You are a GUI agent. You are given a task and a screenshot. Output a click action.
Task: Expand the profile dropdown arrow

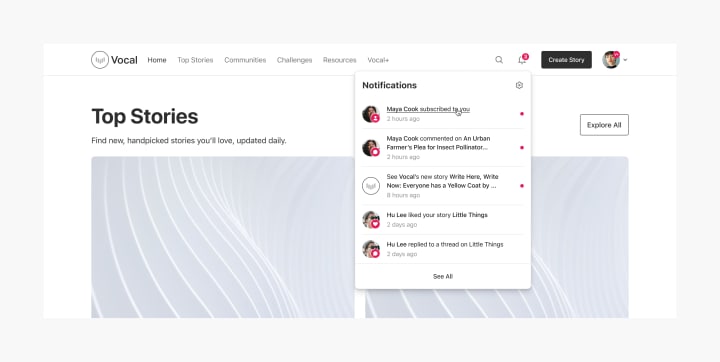pos(625,60)
